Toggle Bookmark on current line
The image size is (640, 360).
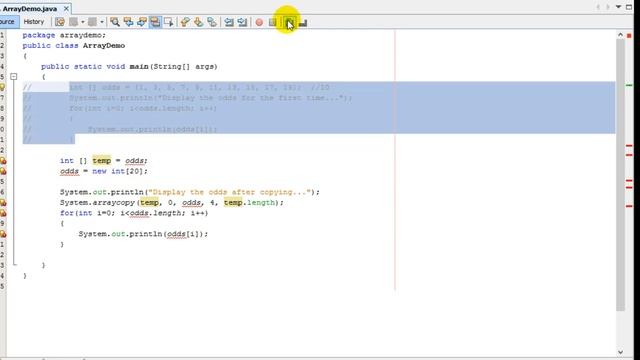(x=212, y=22)
